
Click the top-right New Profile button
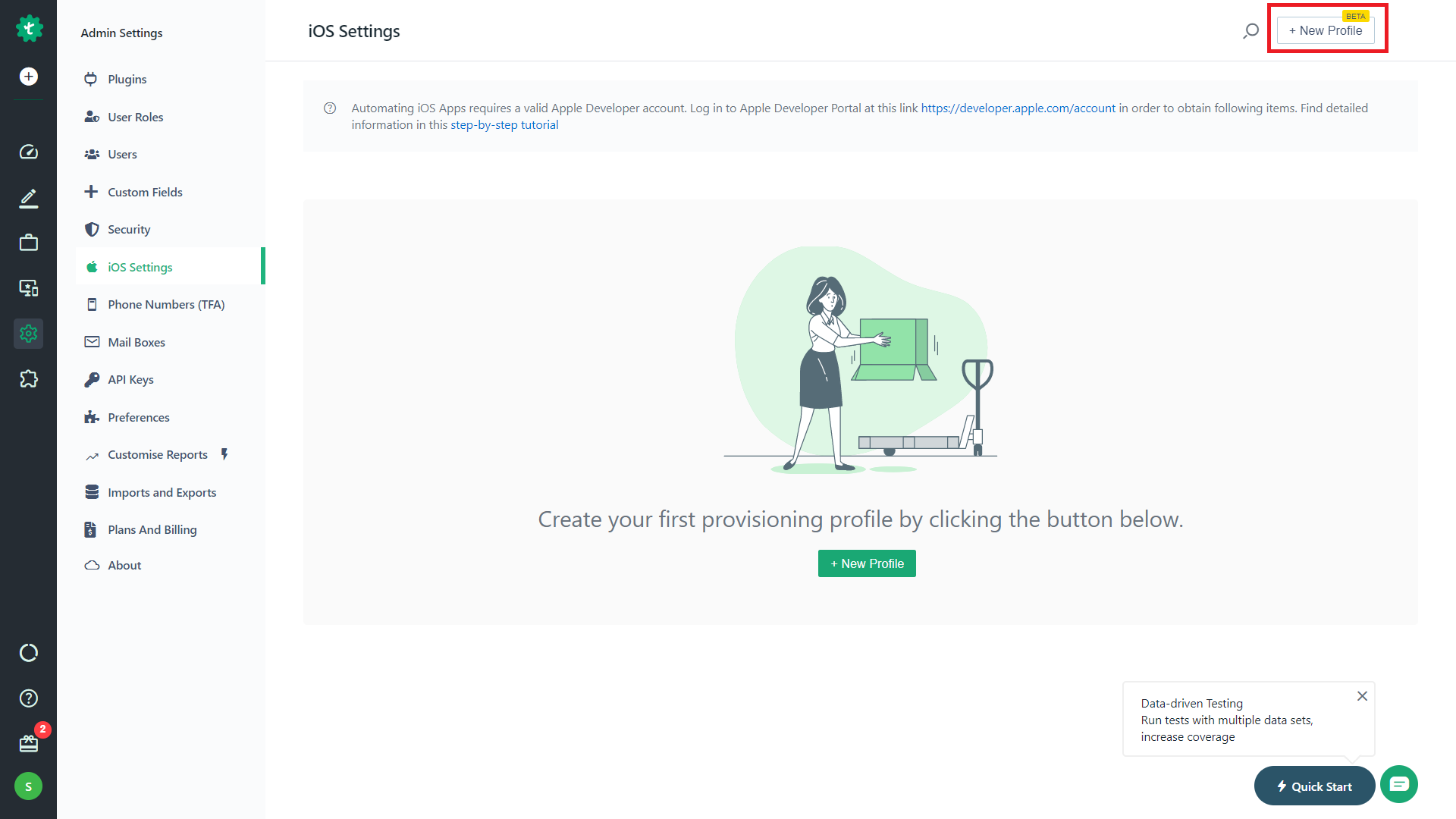tap(1326, 31)
